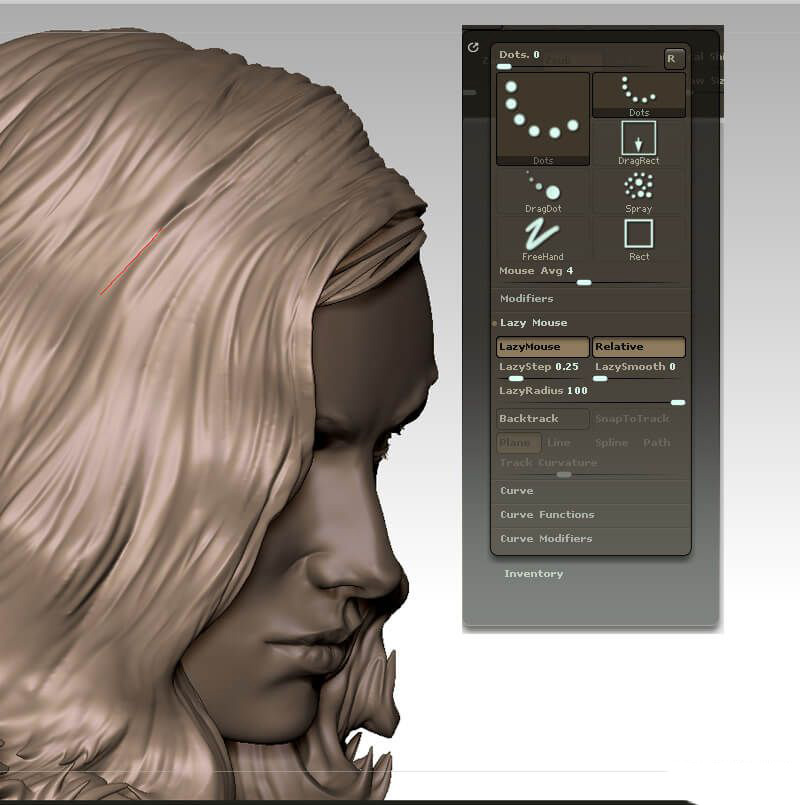
Task: Open the Curve section
Action: point(517,491)
